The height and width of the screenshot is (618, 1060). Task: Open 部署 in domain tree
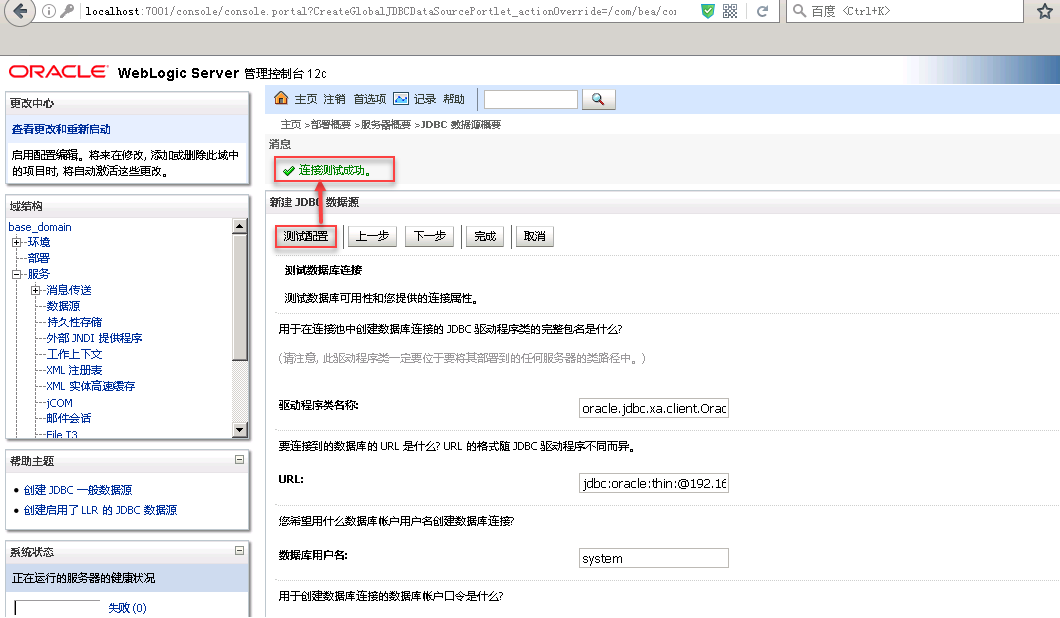coord(39,258)
